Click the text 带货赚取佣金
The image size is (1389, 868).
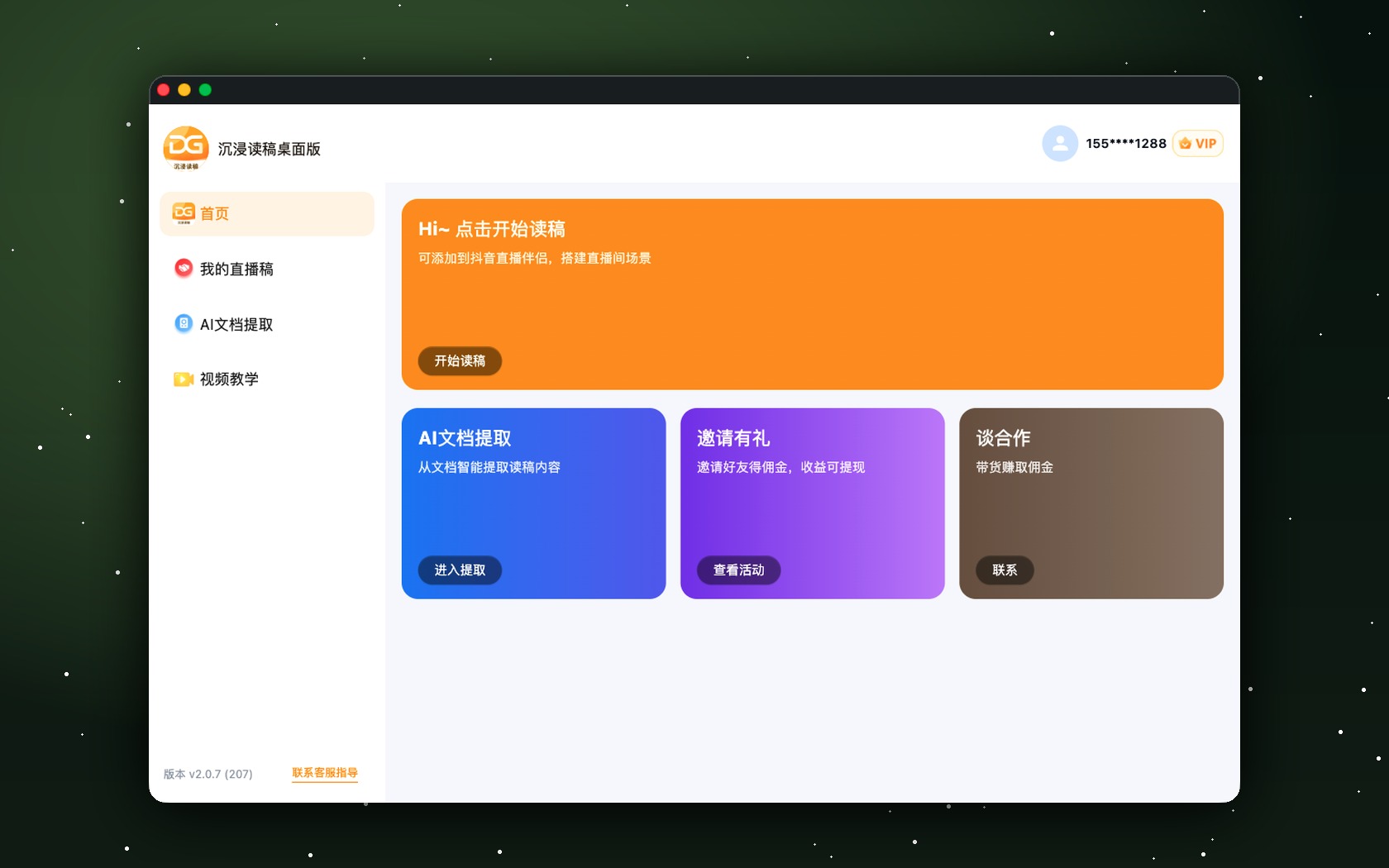1014,467
